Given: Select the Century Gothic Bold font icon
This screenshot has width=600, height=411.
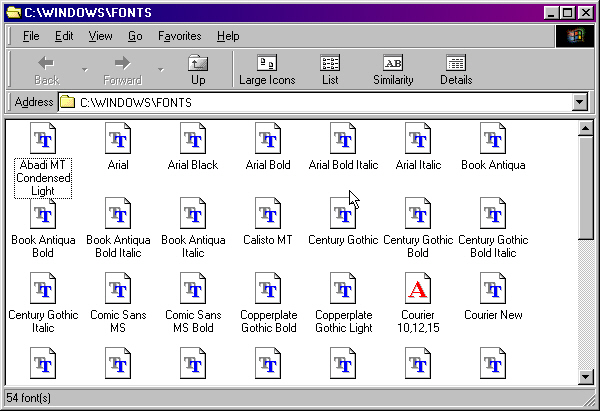Looking at the screenshot, I should pyautogui.click(x=418, y=213).
